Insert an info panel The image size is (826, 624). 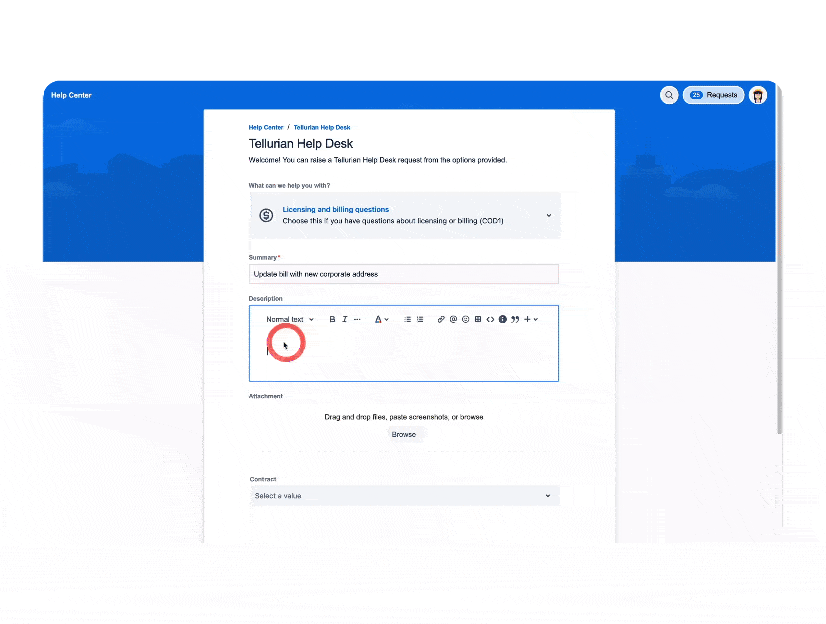[502, 319]
